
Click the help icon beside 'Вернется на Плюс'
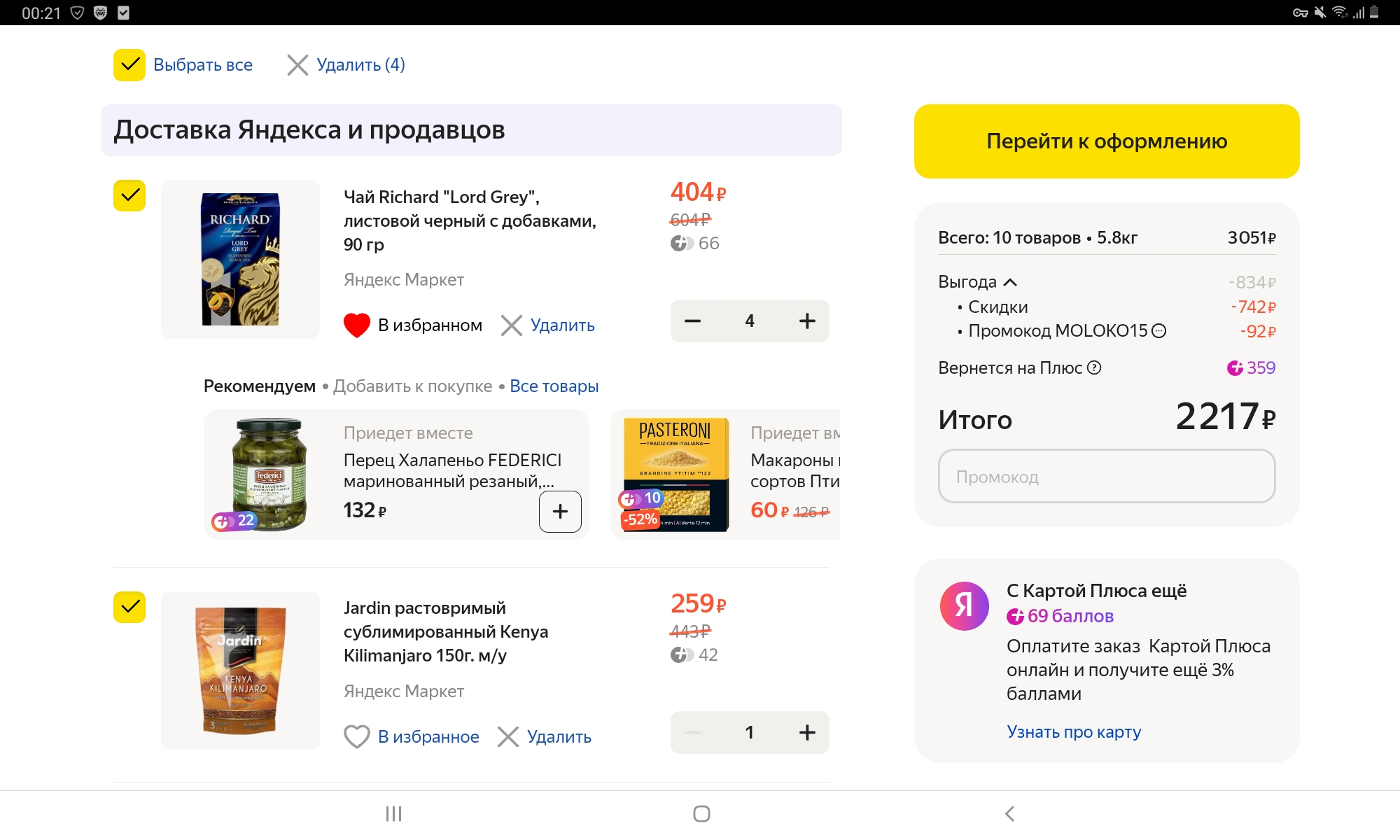coord(1094,367)
